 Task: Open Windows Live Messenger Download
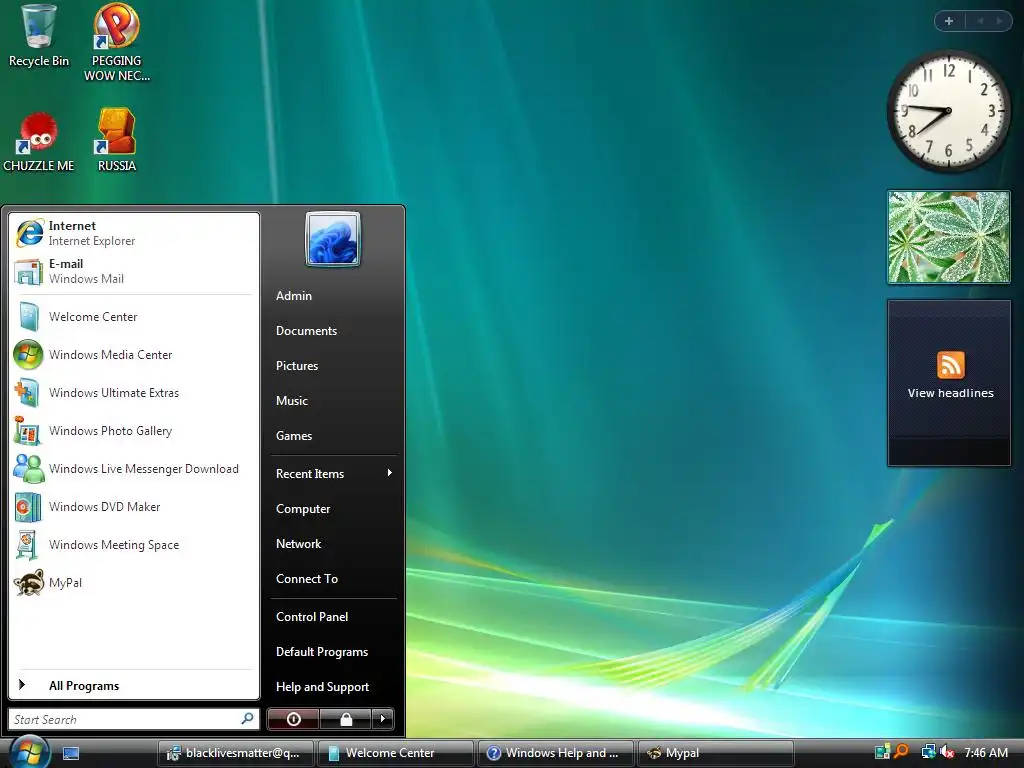[133, 469]
